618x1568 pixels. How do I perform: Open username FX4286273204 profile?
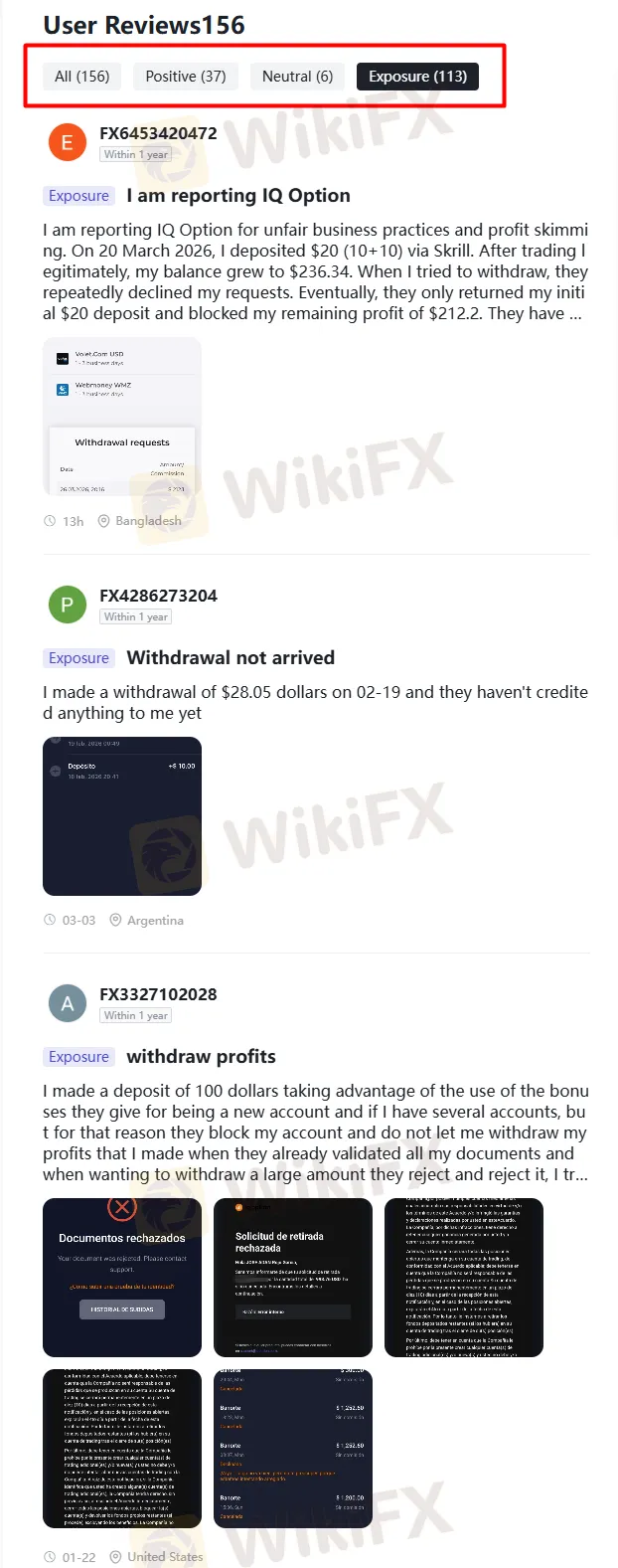coord(158,596)
